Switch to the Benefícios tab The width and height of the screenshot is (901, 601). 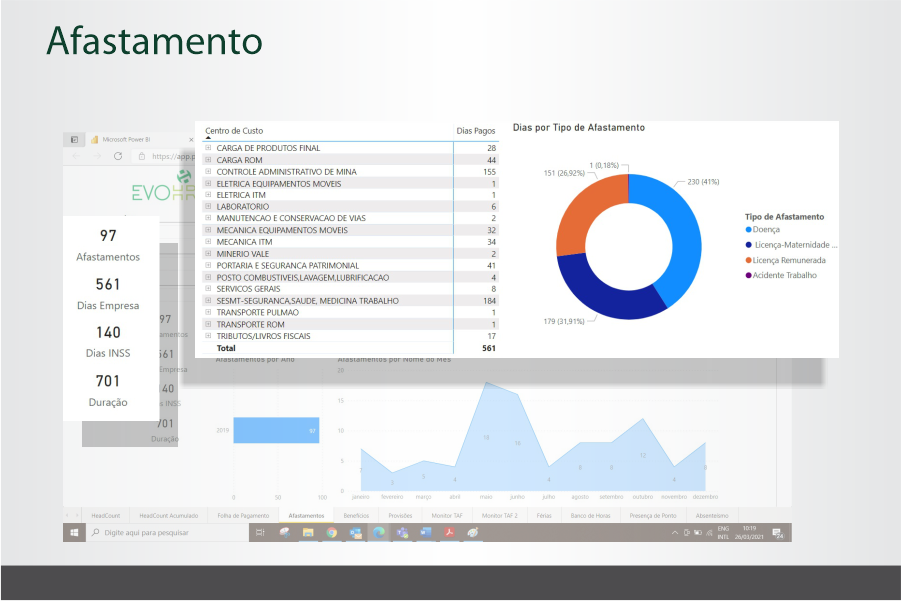(x=356, y=515)
